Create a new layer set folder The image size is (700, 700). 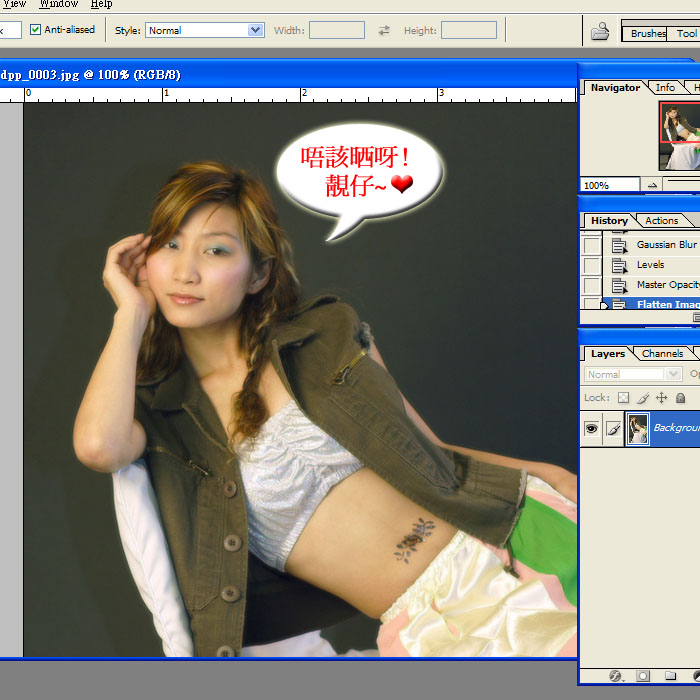(669, 677)
